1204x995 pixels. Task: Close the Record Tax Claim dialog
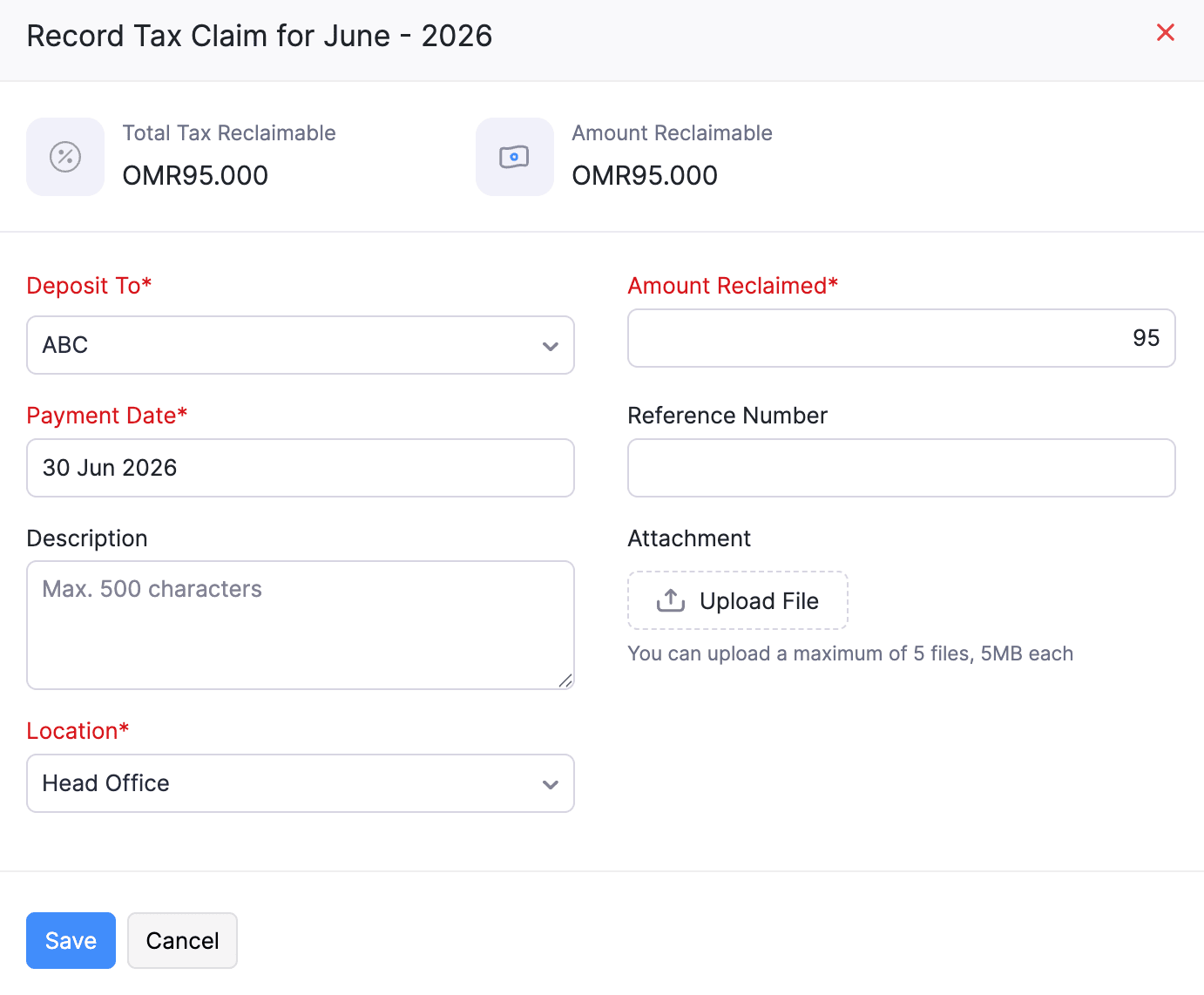click(x=1165, y=33)
